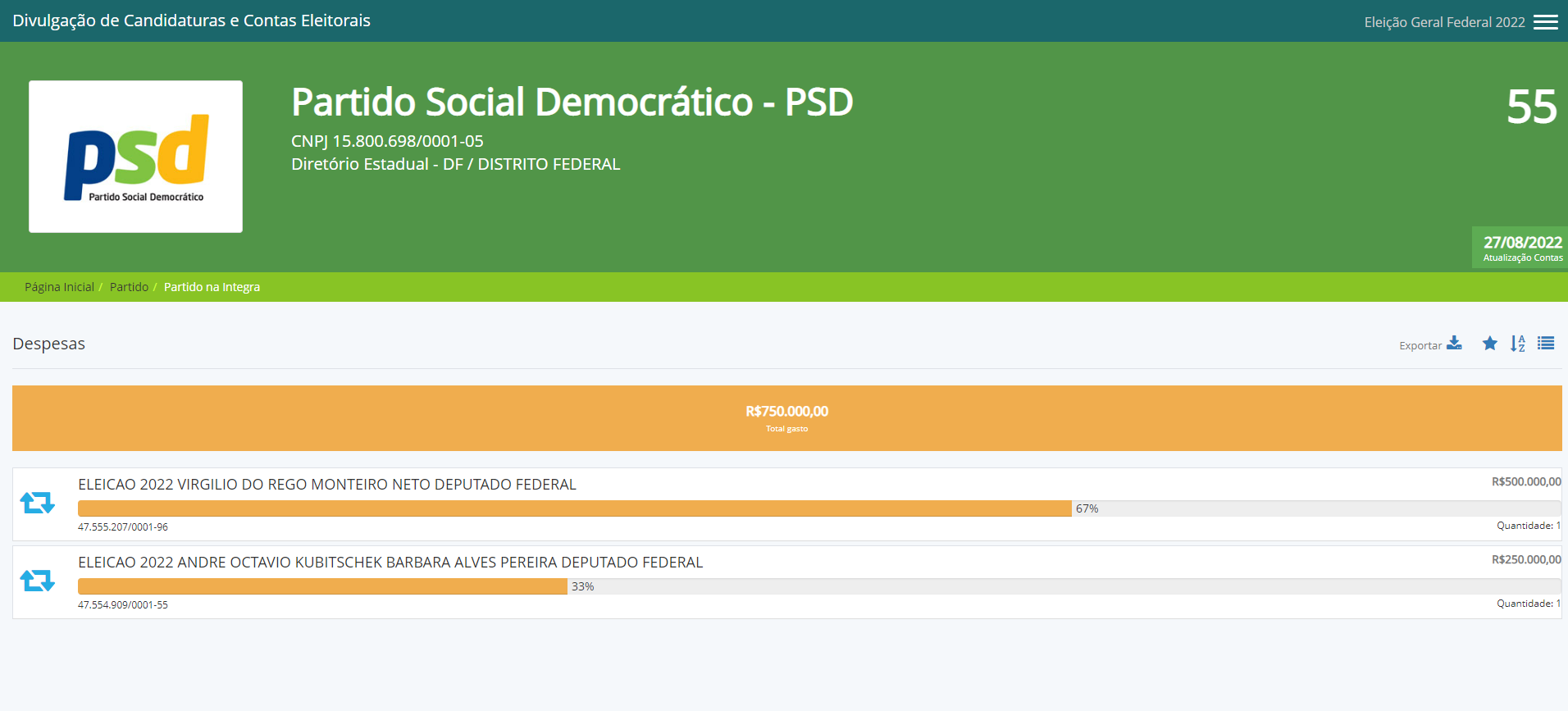The width and height of the screenshot is (1568, 711).
Task: Switch to list view using the list icon
Action: (x=1545, y=344)
